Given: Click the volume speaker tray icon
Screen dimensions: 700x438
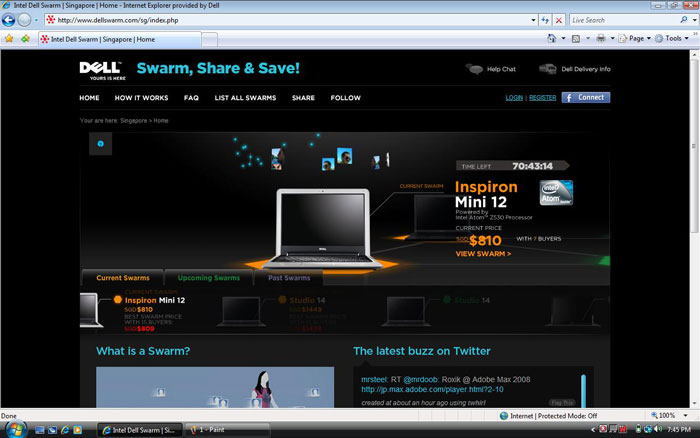Looking at the screenshot, I should click(x=658, y=429).
